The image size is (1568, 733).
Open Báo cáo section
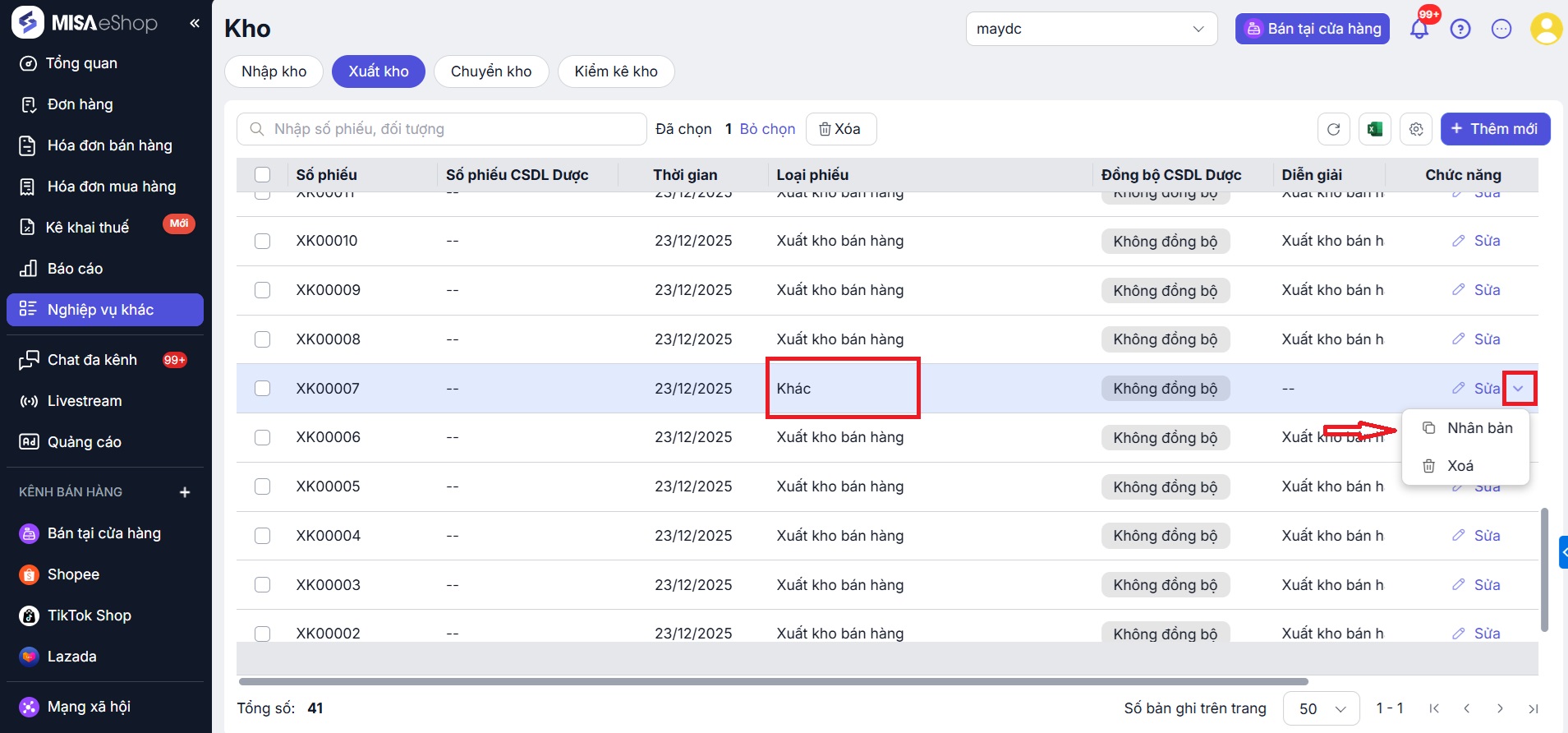[x=105, y=269]
